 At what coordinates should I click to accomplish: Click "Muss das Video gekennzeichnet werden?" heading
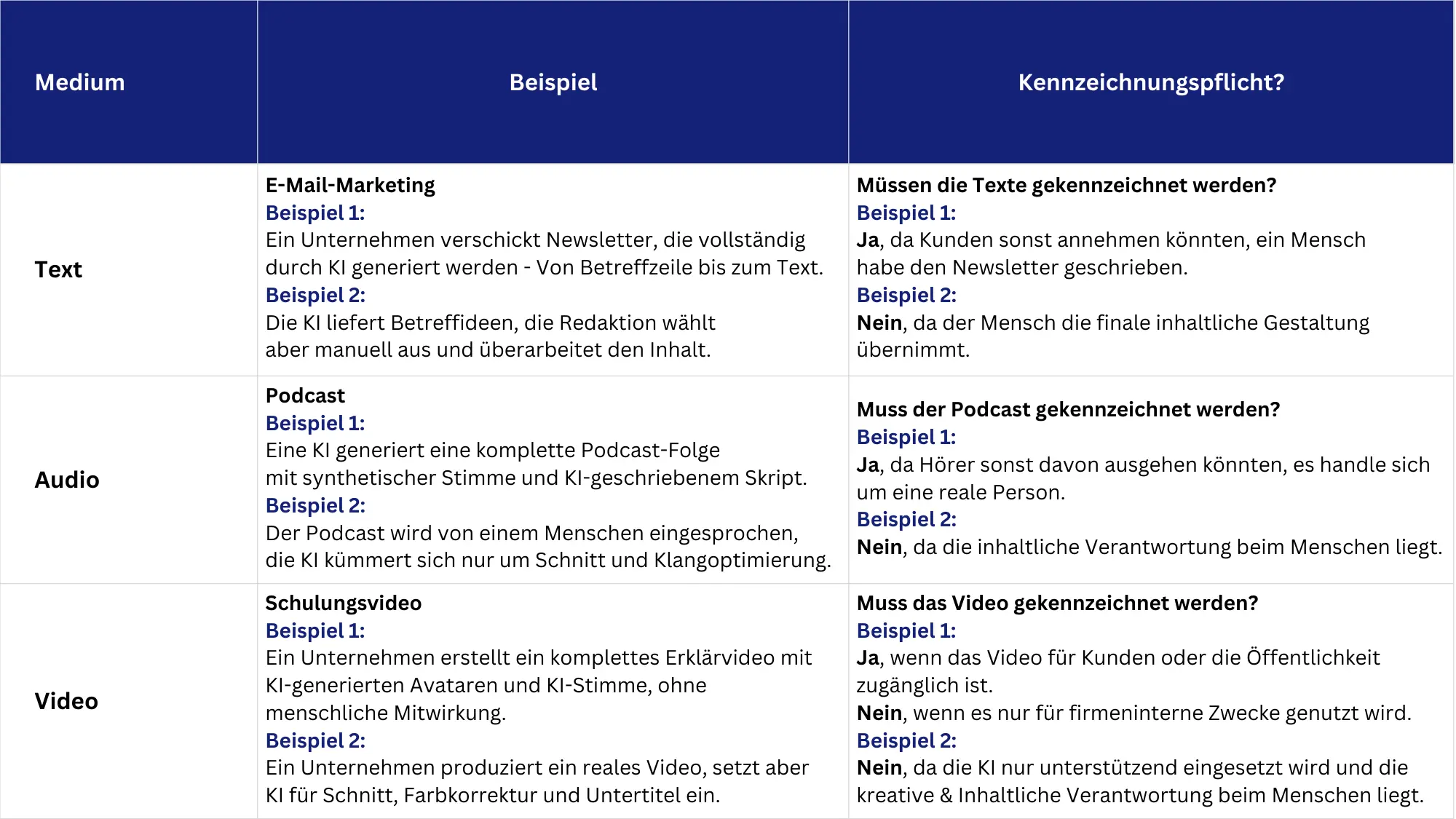click(1057, 603)
